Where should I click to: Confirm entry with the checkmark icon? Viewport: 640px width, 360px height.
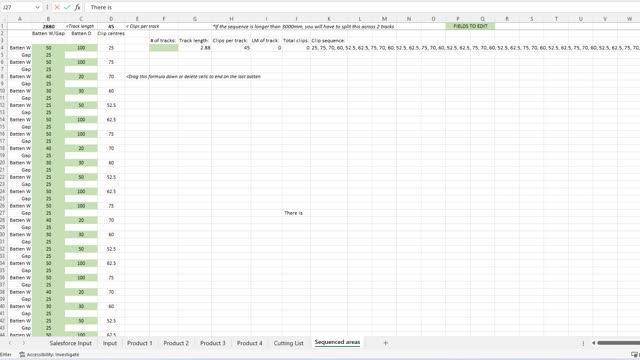(67, 7)
